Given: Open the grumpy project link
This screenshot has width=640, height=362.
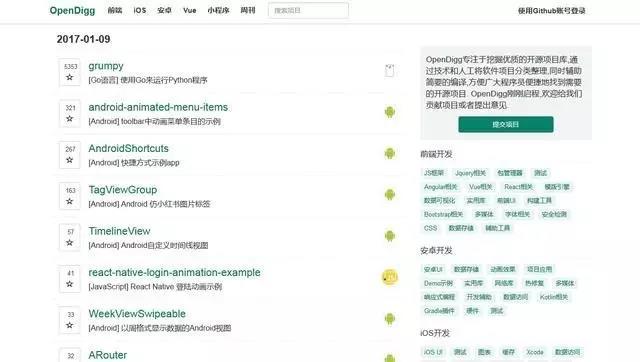Looking at the screenshot, I should [106, 66].
